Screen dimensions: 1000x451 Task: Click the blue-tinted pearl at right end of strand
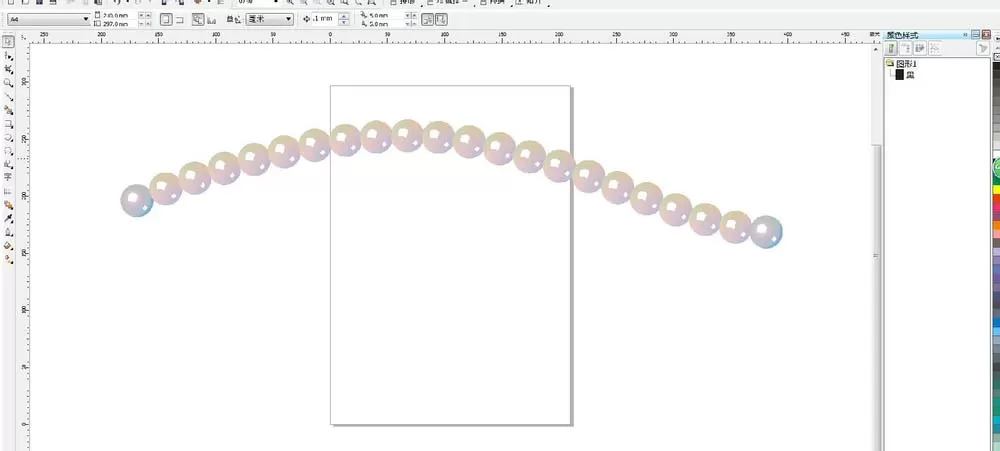766,232
